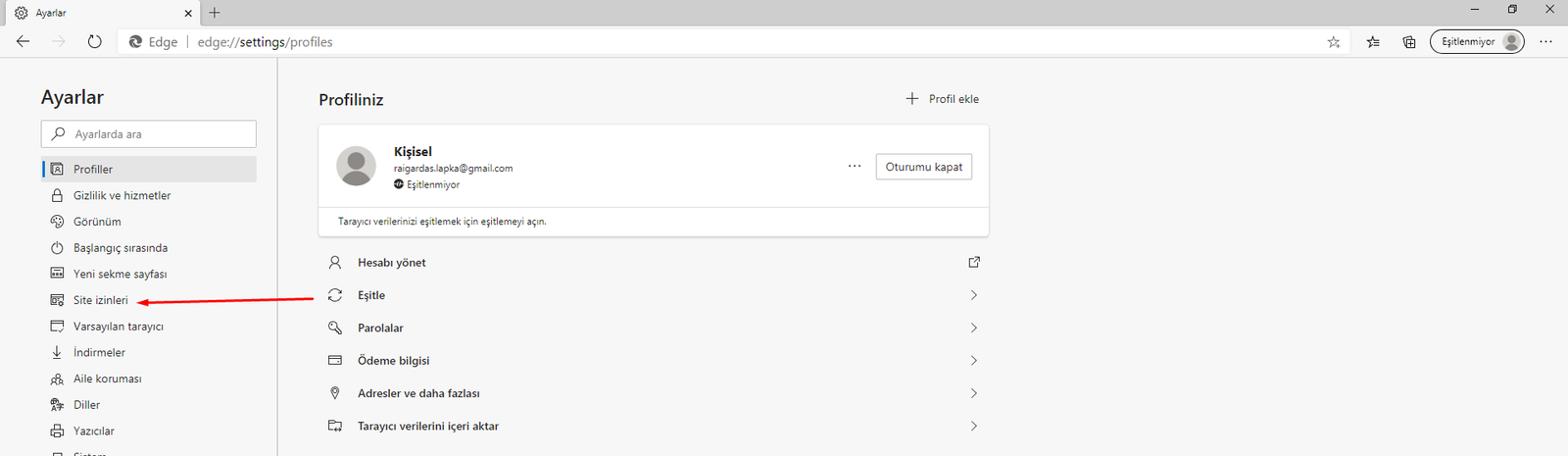Click the Profil ekle button
This screenshot has width=1568, height=456.
(942, 99)
